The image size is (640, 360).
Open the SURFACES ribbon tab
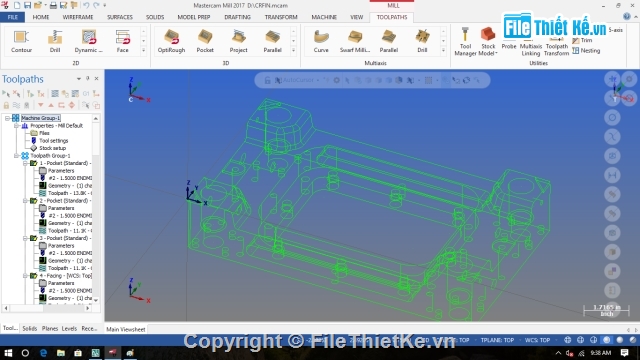120,17
